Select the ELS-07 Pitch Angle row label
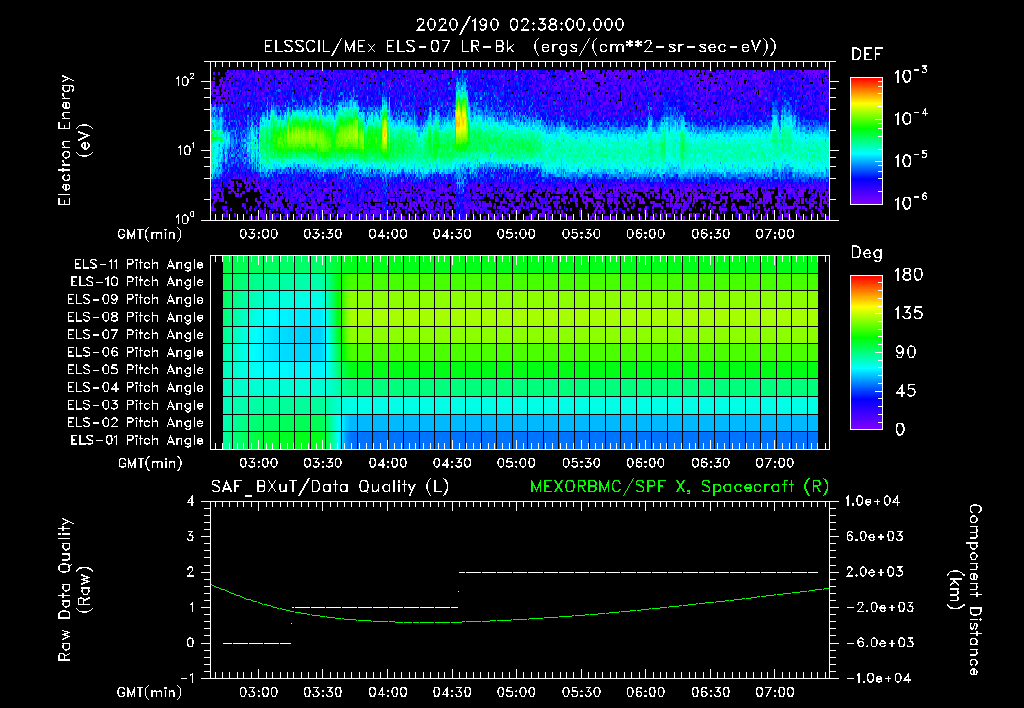1024x708 pixels. pos(135,334)
